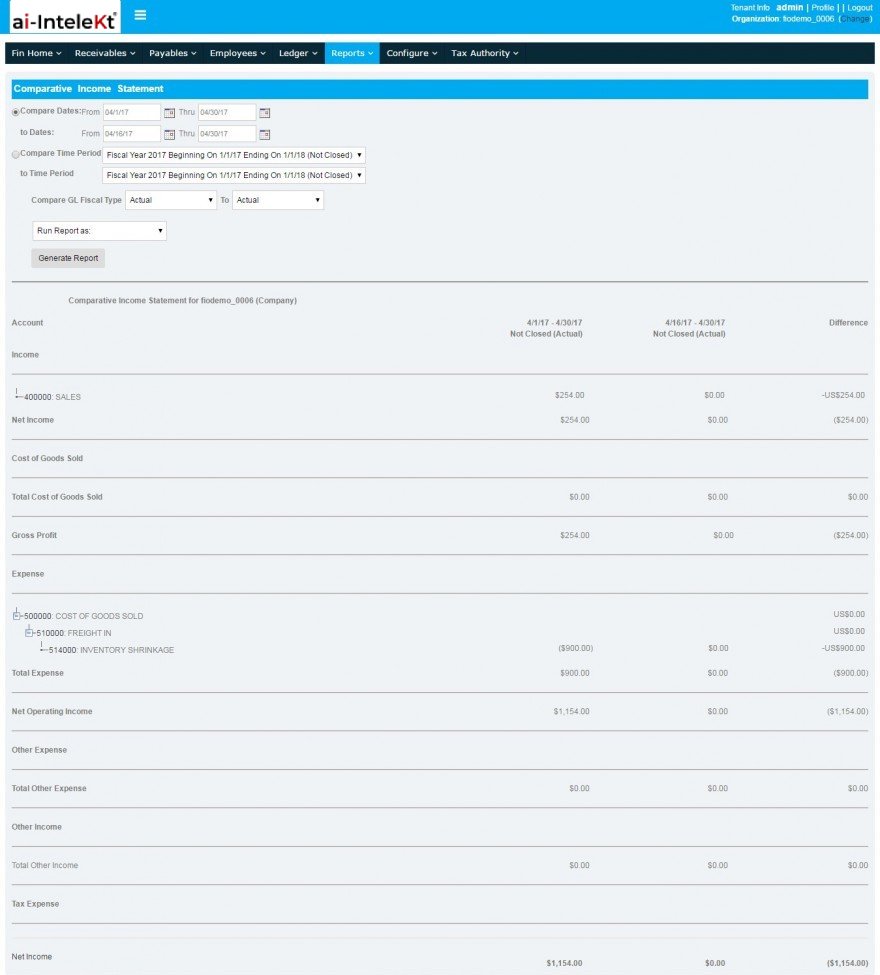Open the Compare GL Fiscal Type Actual dropdown

point(171,200)
